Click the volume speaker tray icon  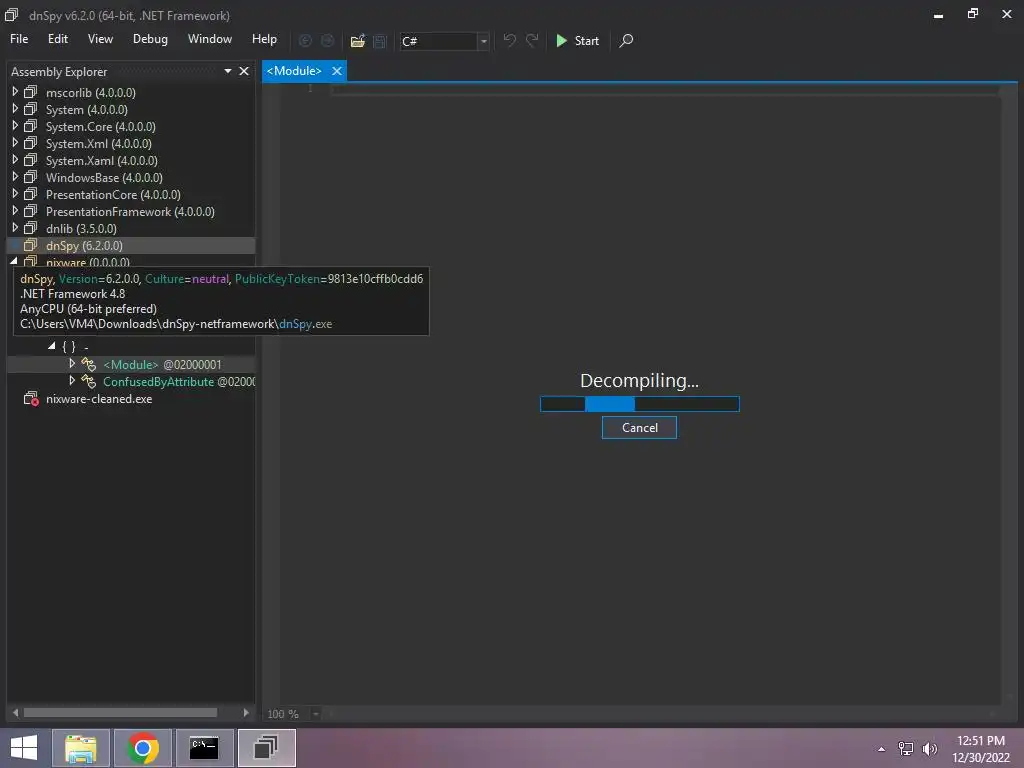coord(930,749)
